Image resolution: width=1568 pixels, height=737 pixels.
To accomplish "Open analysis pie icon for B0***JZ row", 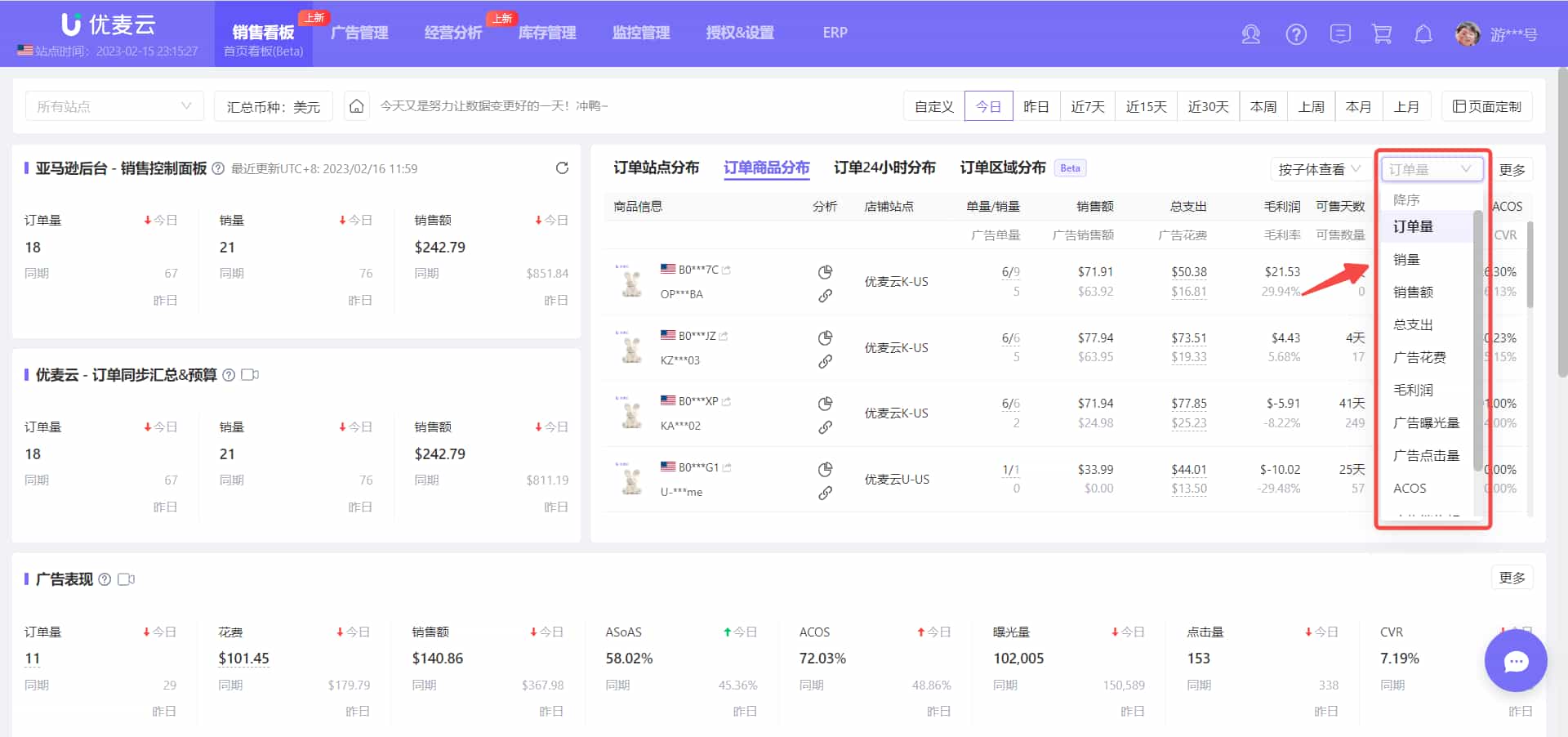I will pyautogui.click(x=825, y=338).
